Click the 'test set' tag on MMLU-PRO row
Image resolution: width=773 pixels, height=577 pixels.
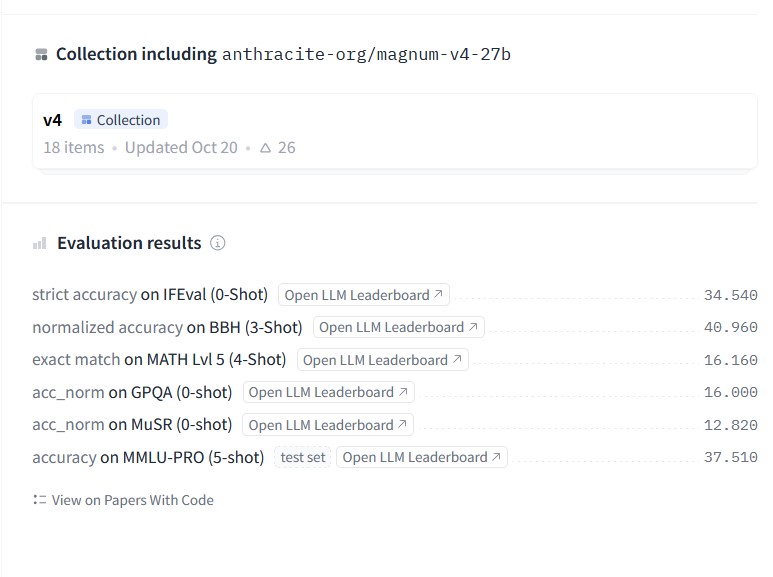303,457
